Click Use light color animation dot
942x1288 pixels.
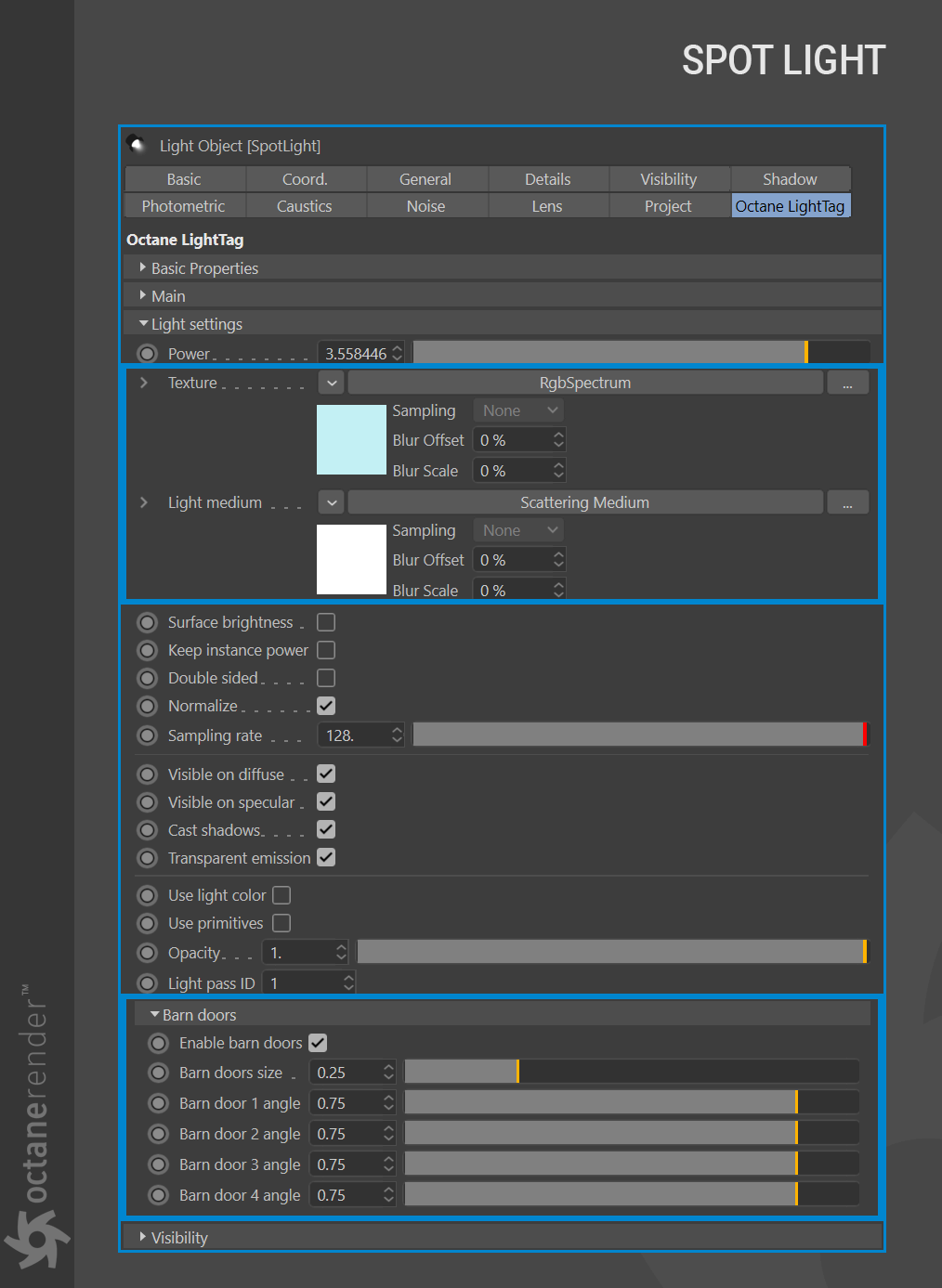point(147,895)
